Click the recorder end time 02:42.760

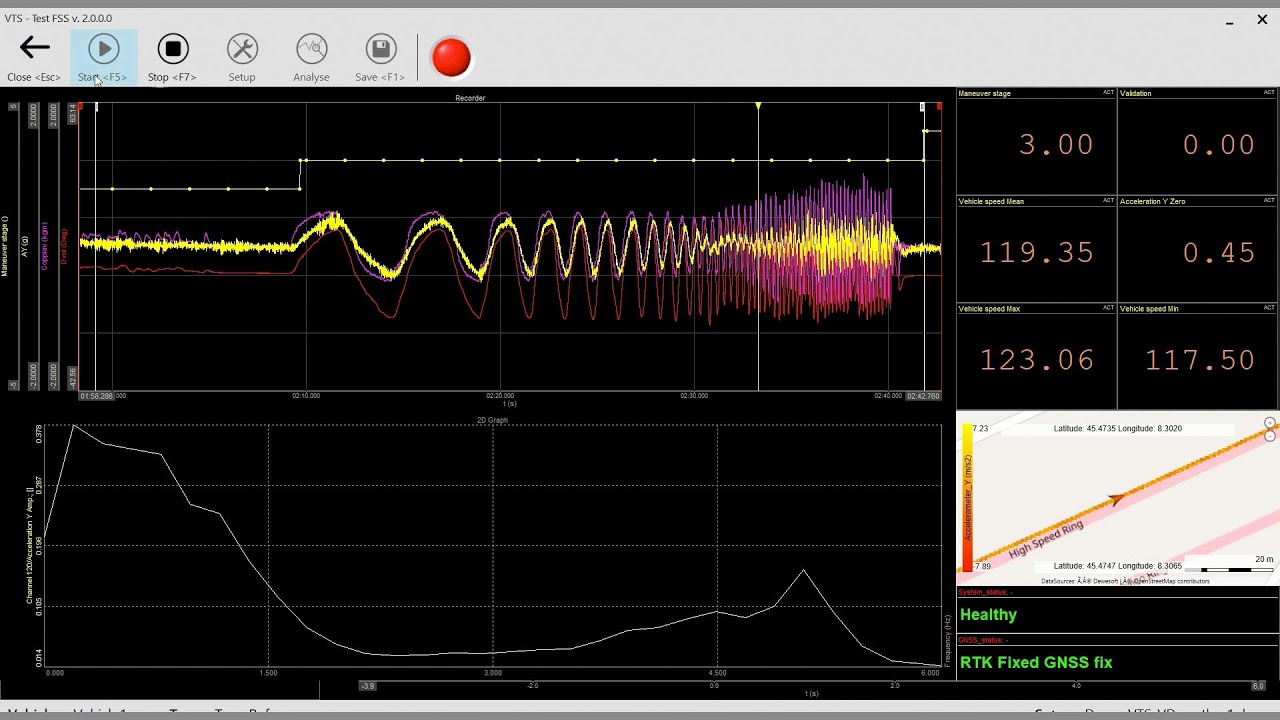[923, 396]
